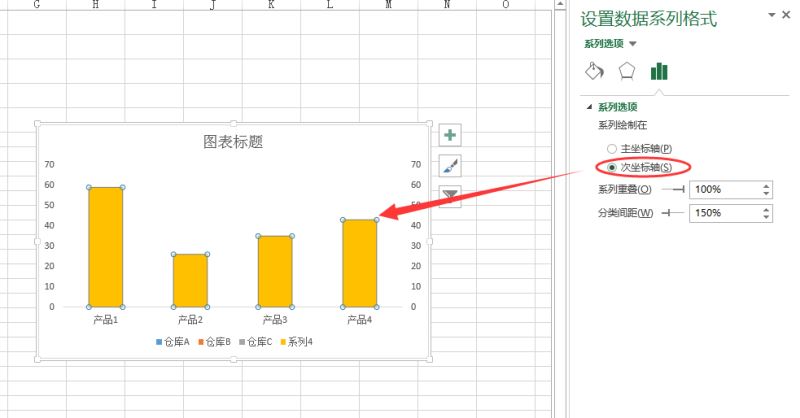Select the 产品2 orange bar
The image size is (800, 418).
click(x=190, y=281)
